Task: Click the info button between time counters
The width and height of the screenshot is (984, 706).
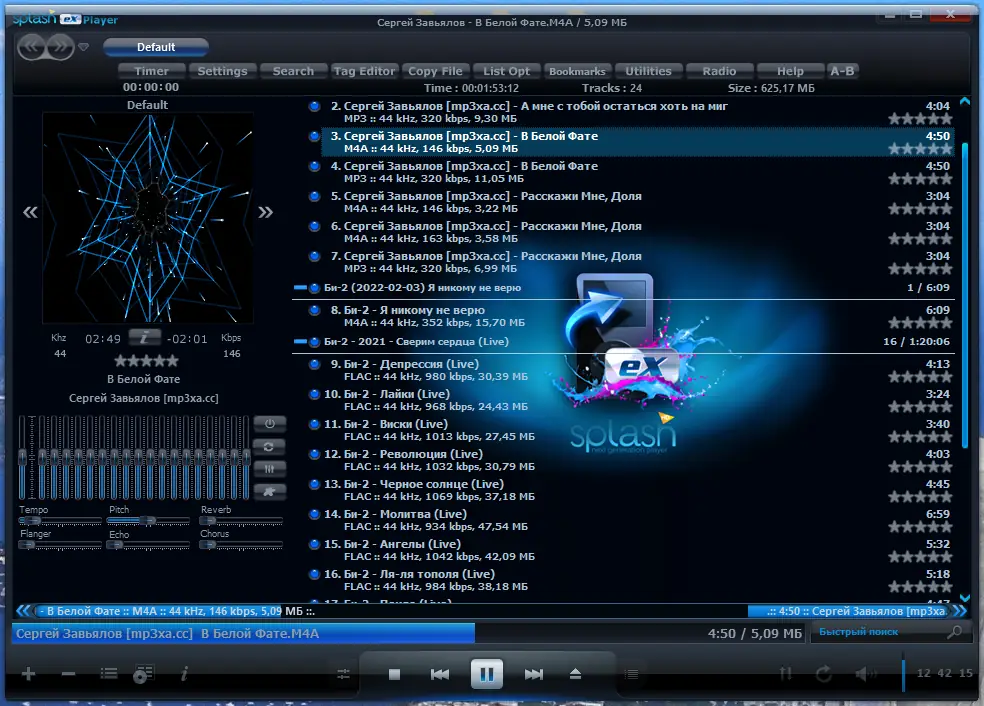Action: pyautogui.click(x=144, y=338)
